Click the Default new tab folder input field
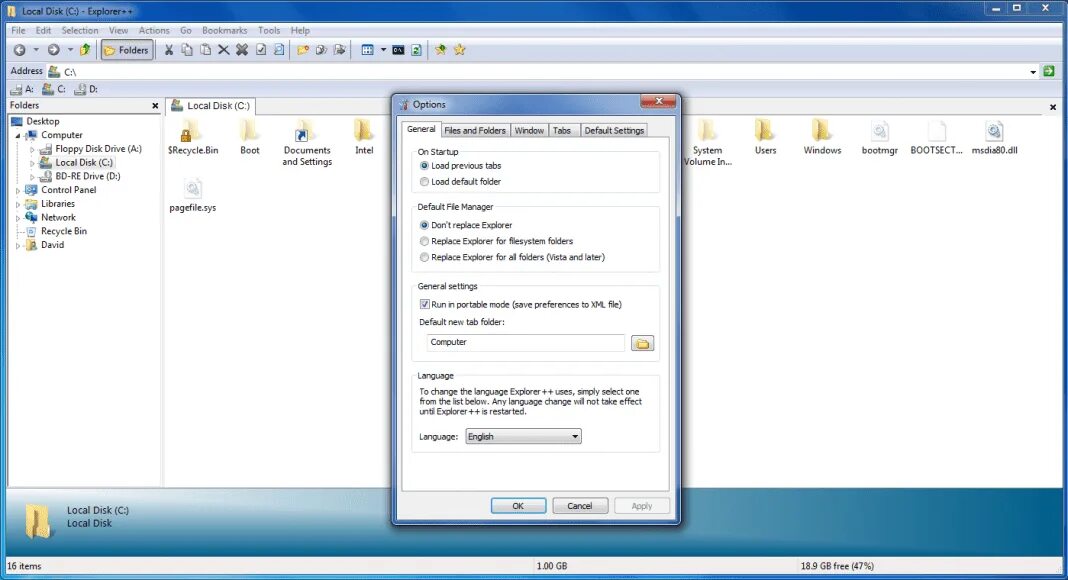The image size is (1068, 580). click(x=525, y=342)
